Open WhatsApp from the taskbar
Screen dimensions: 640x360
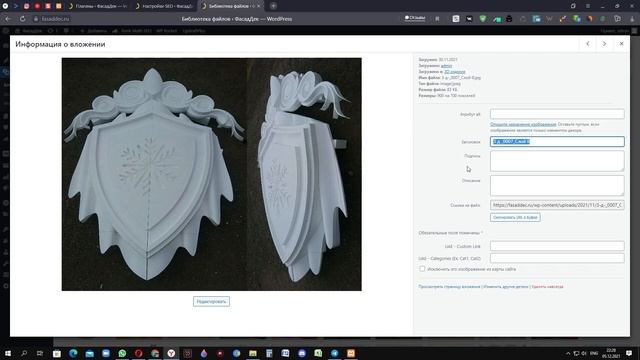pyautogui.click(x=122, y=353)
